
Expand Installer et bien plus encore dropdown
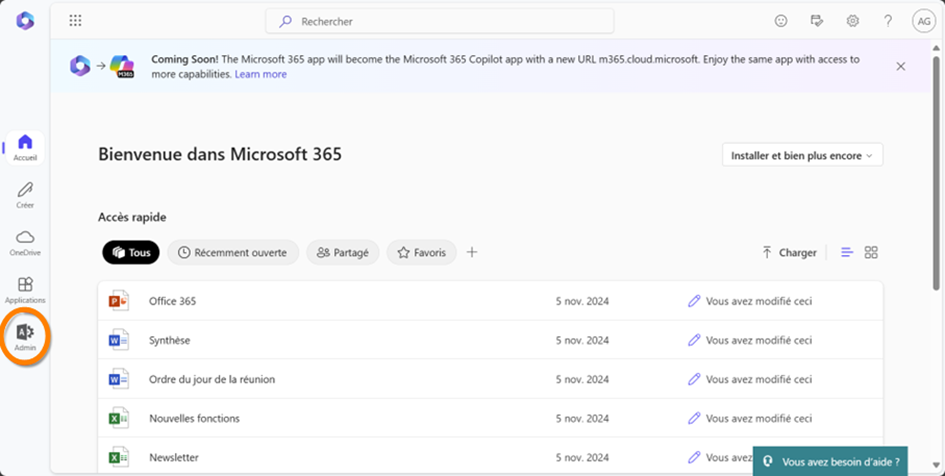coord(802,155)
